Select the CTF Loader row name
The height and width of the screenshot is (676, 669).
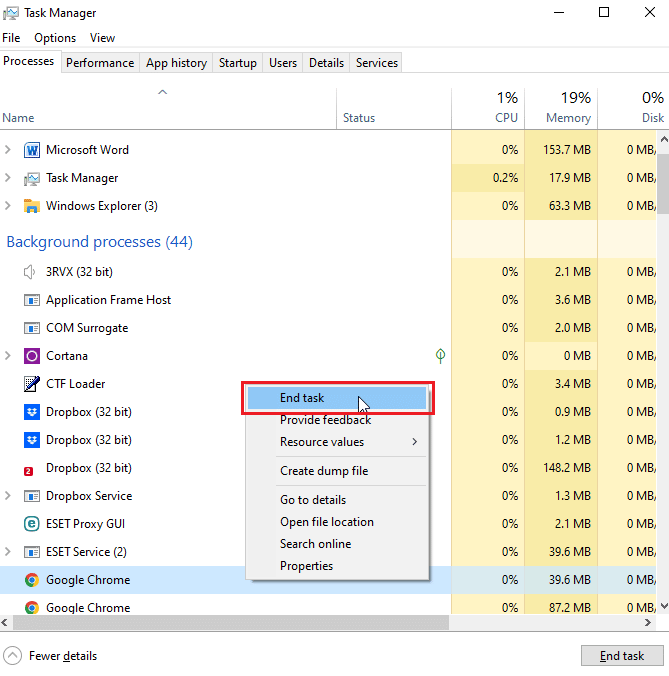point(75,384)
